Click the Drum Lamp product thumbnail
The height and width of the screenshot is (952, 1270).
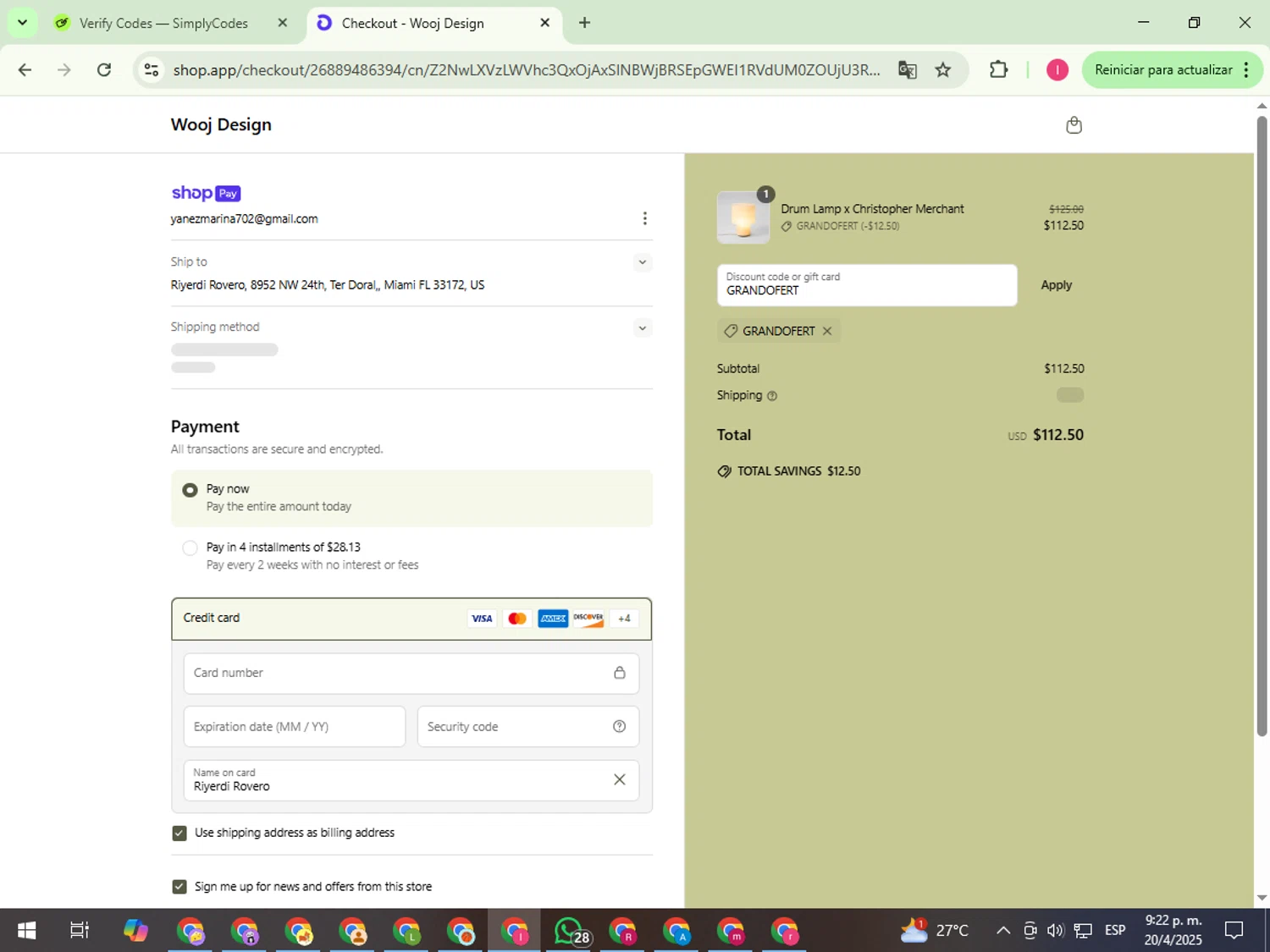coord(743,217)
